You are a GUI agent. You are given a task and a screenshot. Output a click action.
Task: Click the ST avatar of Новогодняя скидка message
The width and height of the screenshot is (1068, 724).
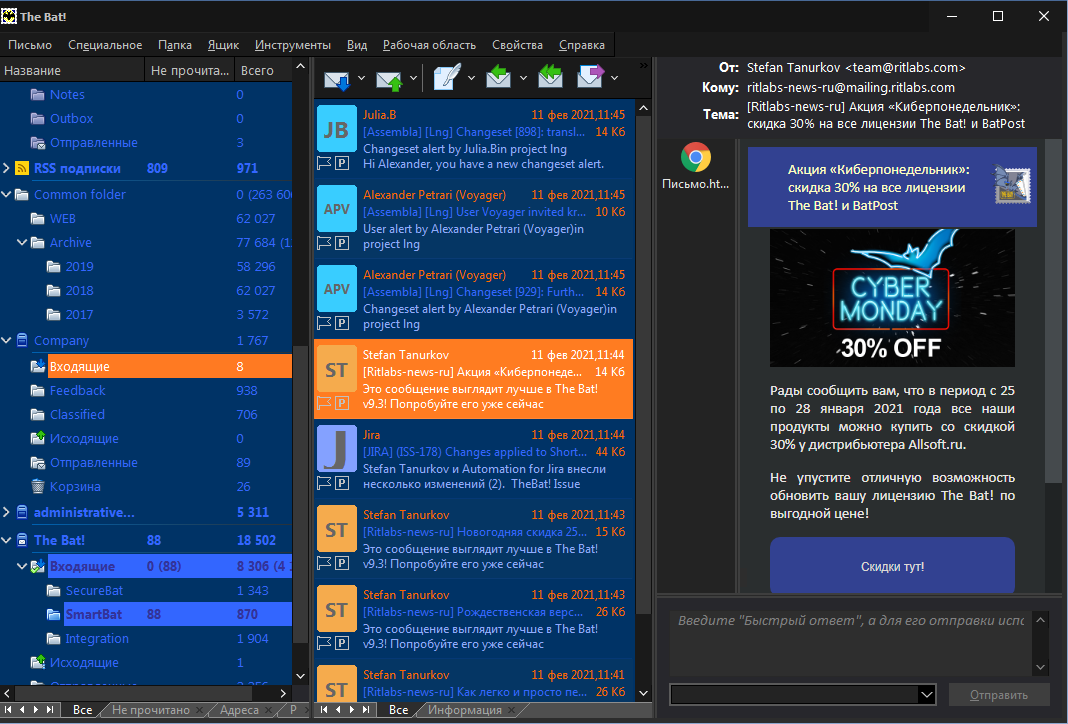(x=336, y=529)
